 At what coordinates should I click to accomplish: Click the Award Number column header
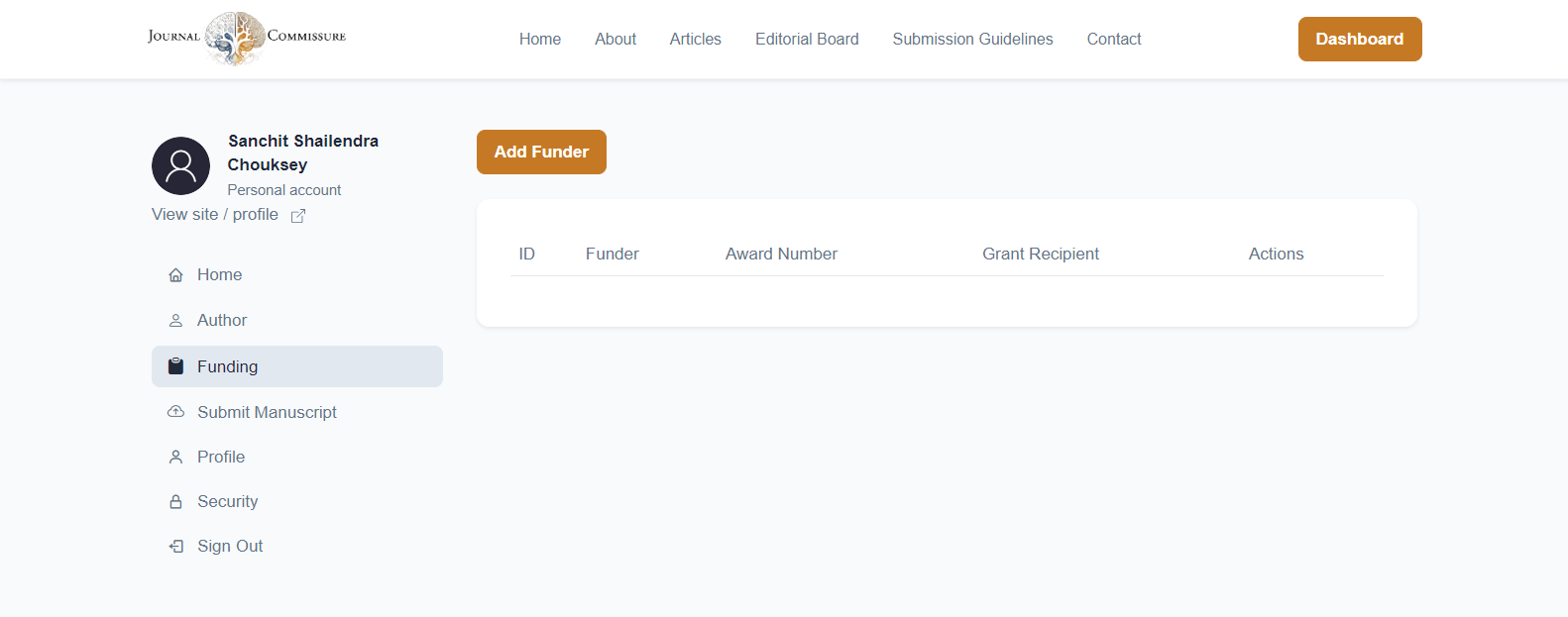coord(781,255)
